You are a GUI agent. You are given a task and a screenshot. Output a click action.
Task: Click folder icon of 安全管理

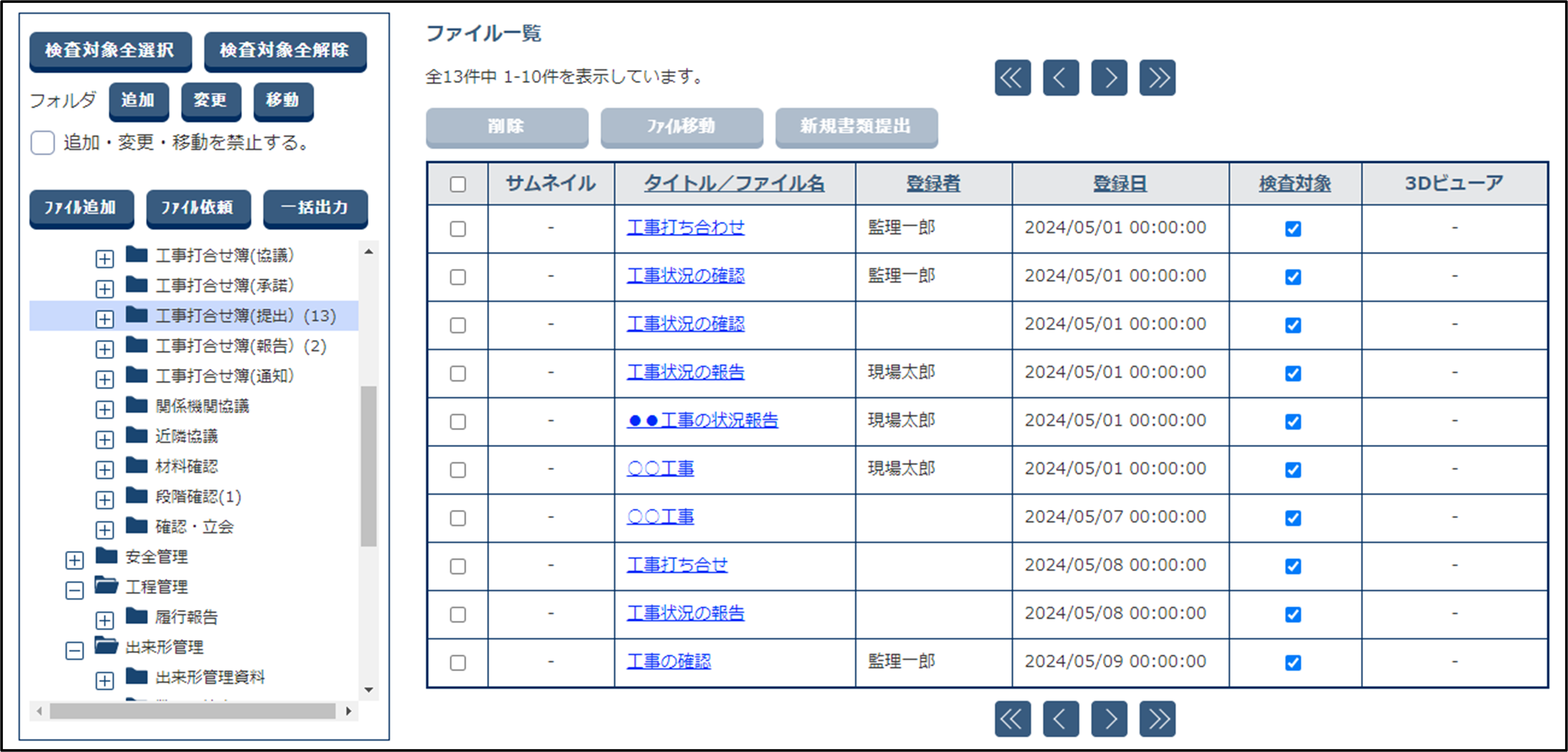coord(107,556)
